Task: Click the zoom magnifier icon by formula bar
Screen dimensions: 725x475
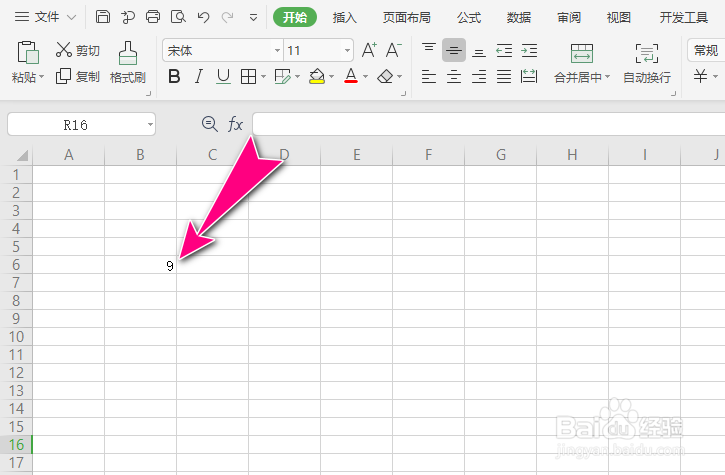Action: [x=210, y=124]
